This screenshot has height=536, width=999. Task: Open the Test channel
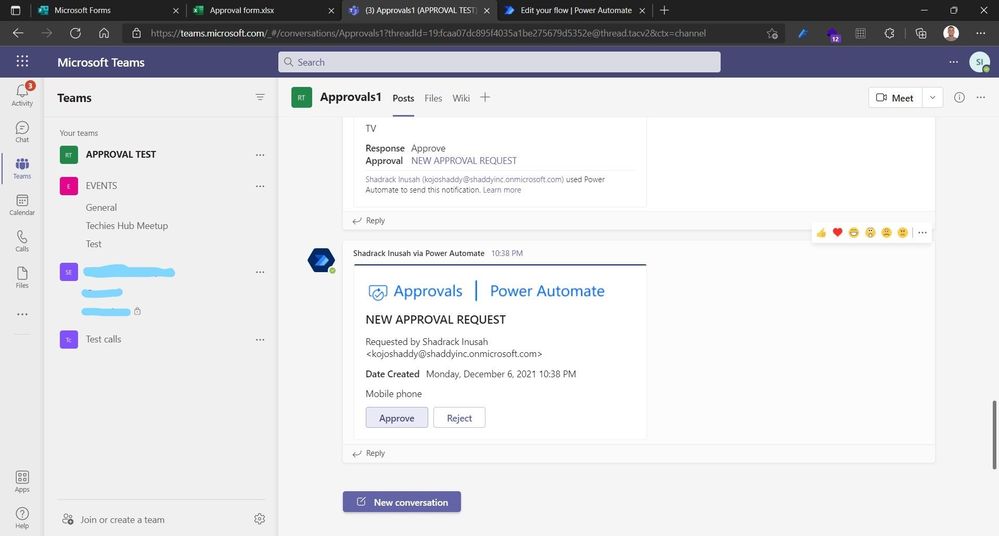[x=94, y=244]
